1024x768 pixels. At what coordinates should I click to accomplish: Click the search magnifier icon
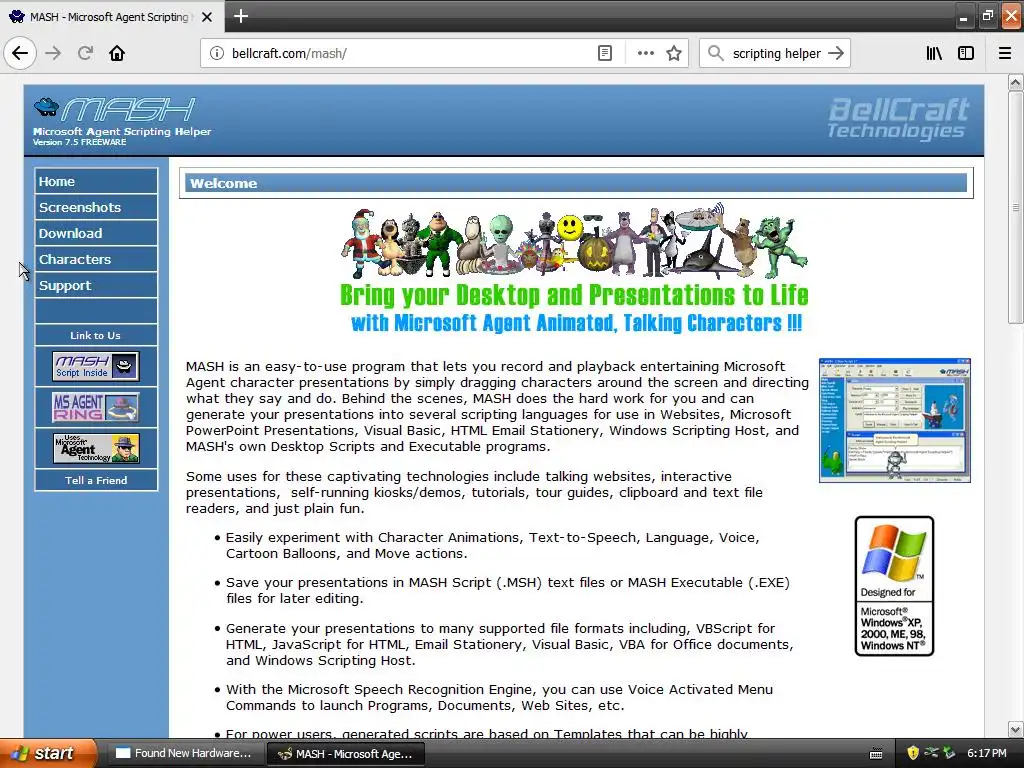716,53
